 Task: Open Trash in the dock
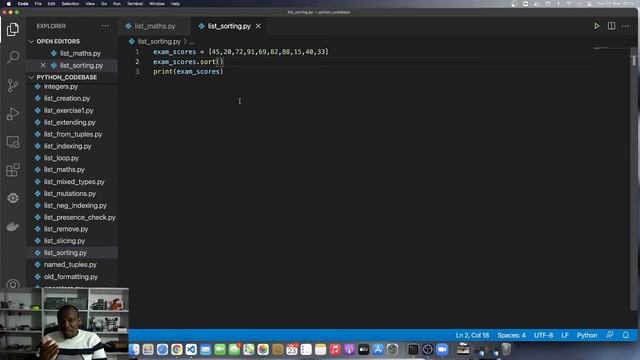506,349
